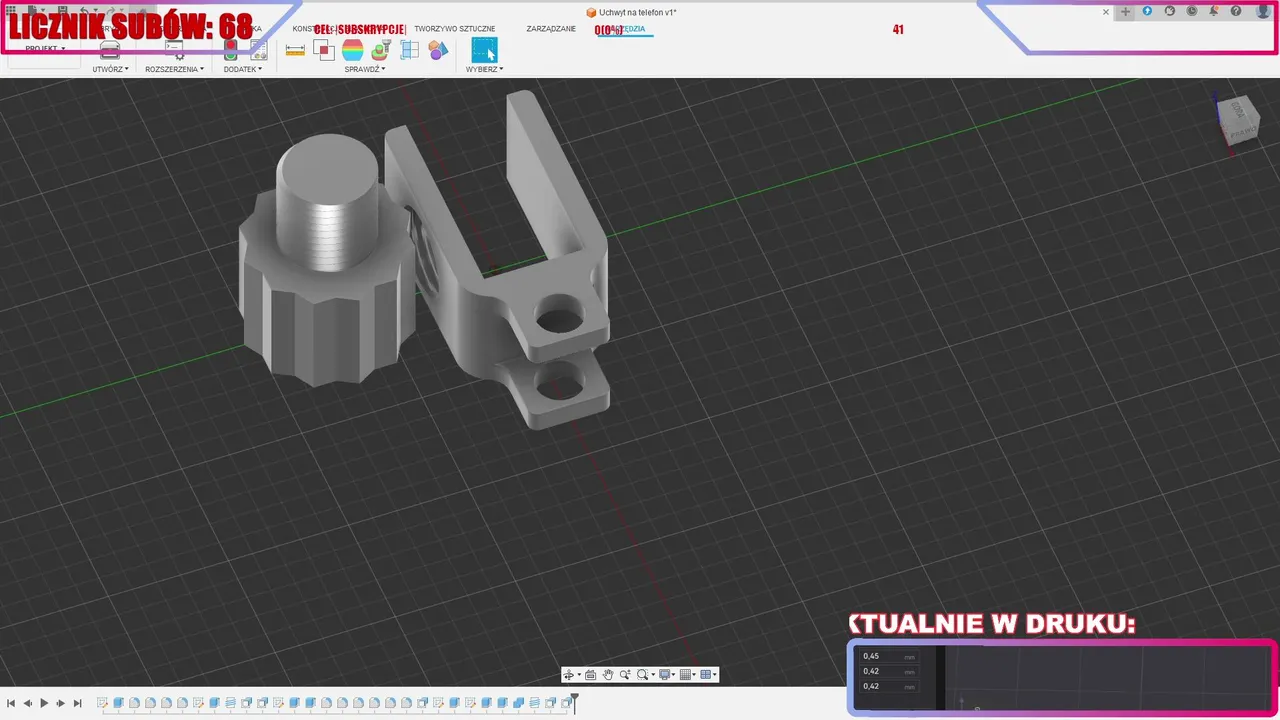Open the Help question-mark icon
Image resolution: width=1280 pixels, height=720 pixels.
tap(1237, 11)
